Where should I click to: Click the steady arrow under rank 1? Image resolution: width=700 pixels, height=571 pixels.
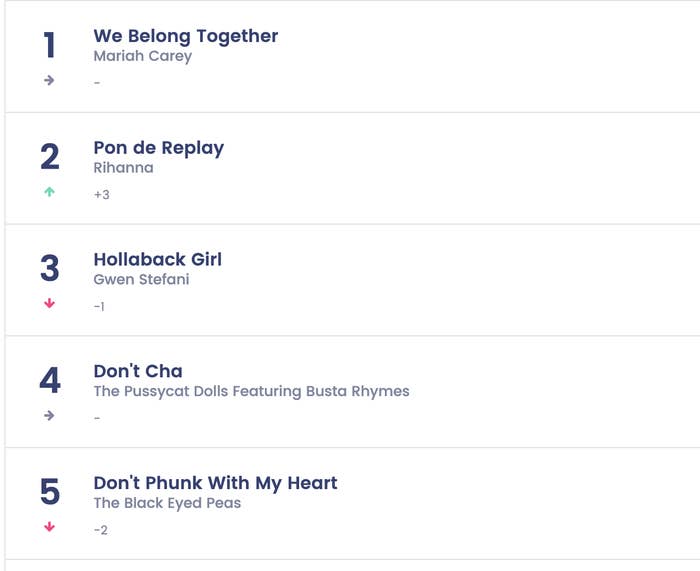coord(49,80)
